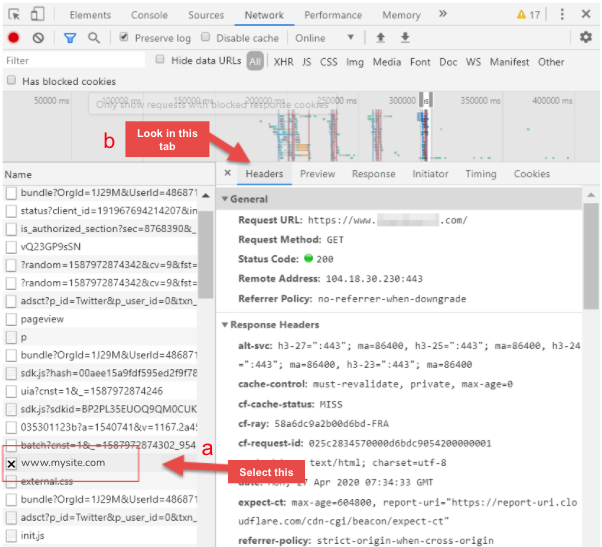Open the Headers tab
The image size is (602, 547).
coord(264,174)
